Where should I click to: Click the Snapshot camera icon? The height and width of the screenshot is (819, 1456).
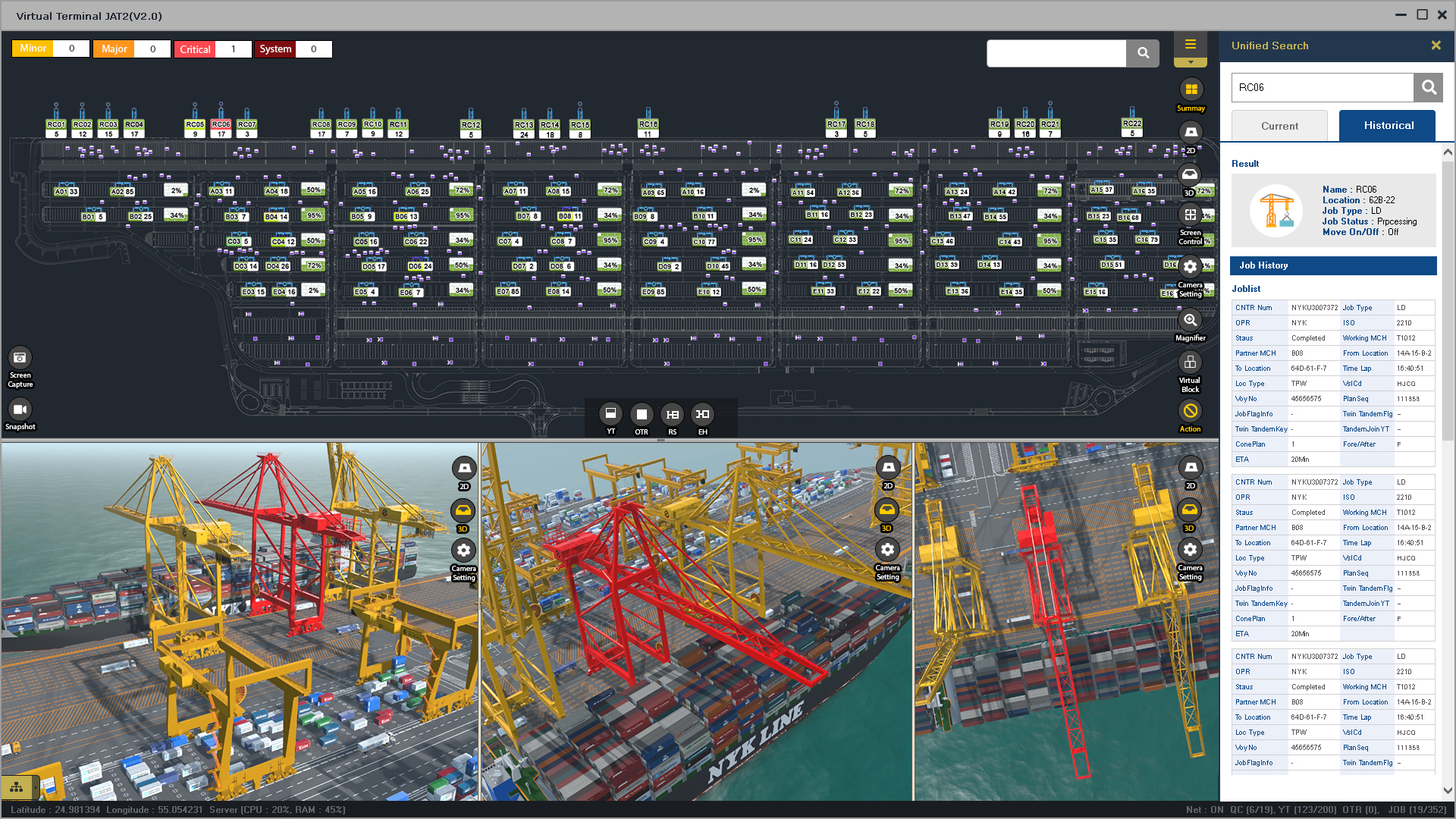pyautogui.click(x=20, y=410)
